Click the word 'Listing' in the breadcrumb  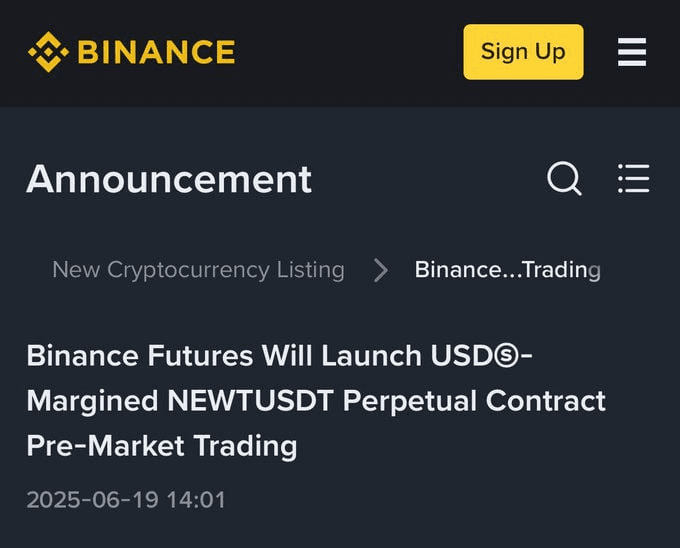(311, 270)
